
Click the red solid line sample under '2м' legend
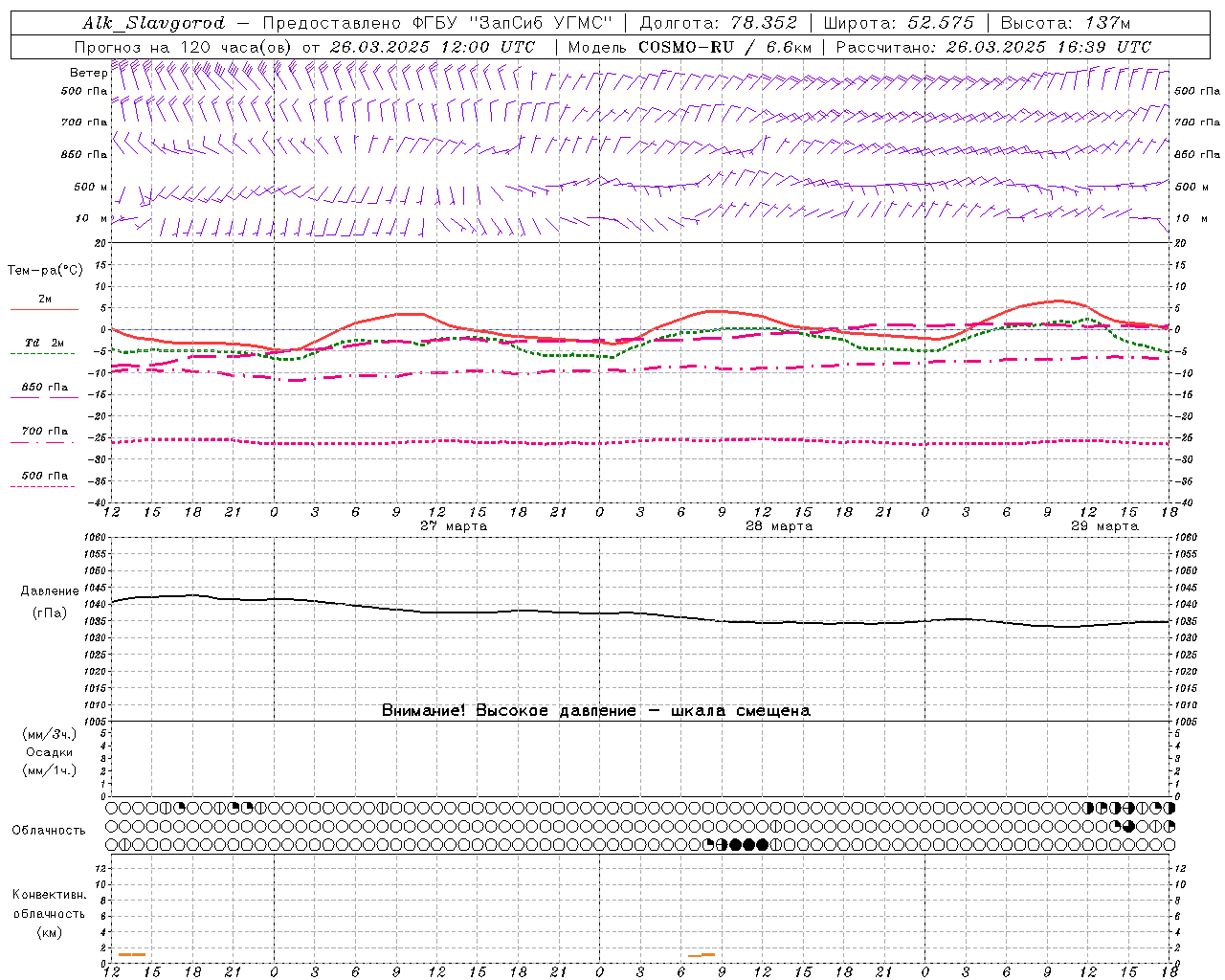click(x=44, y=309)
